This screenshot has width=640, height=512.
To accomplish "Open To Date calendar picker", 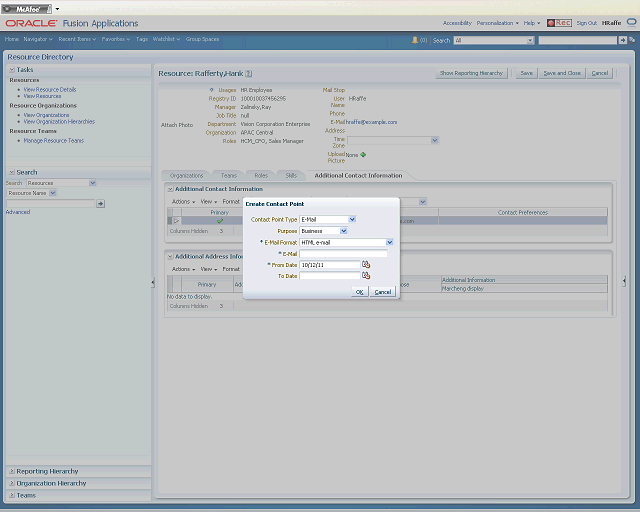I will coord(366,276).
